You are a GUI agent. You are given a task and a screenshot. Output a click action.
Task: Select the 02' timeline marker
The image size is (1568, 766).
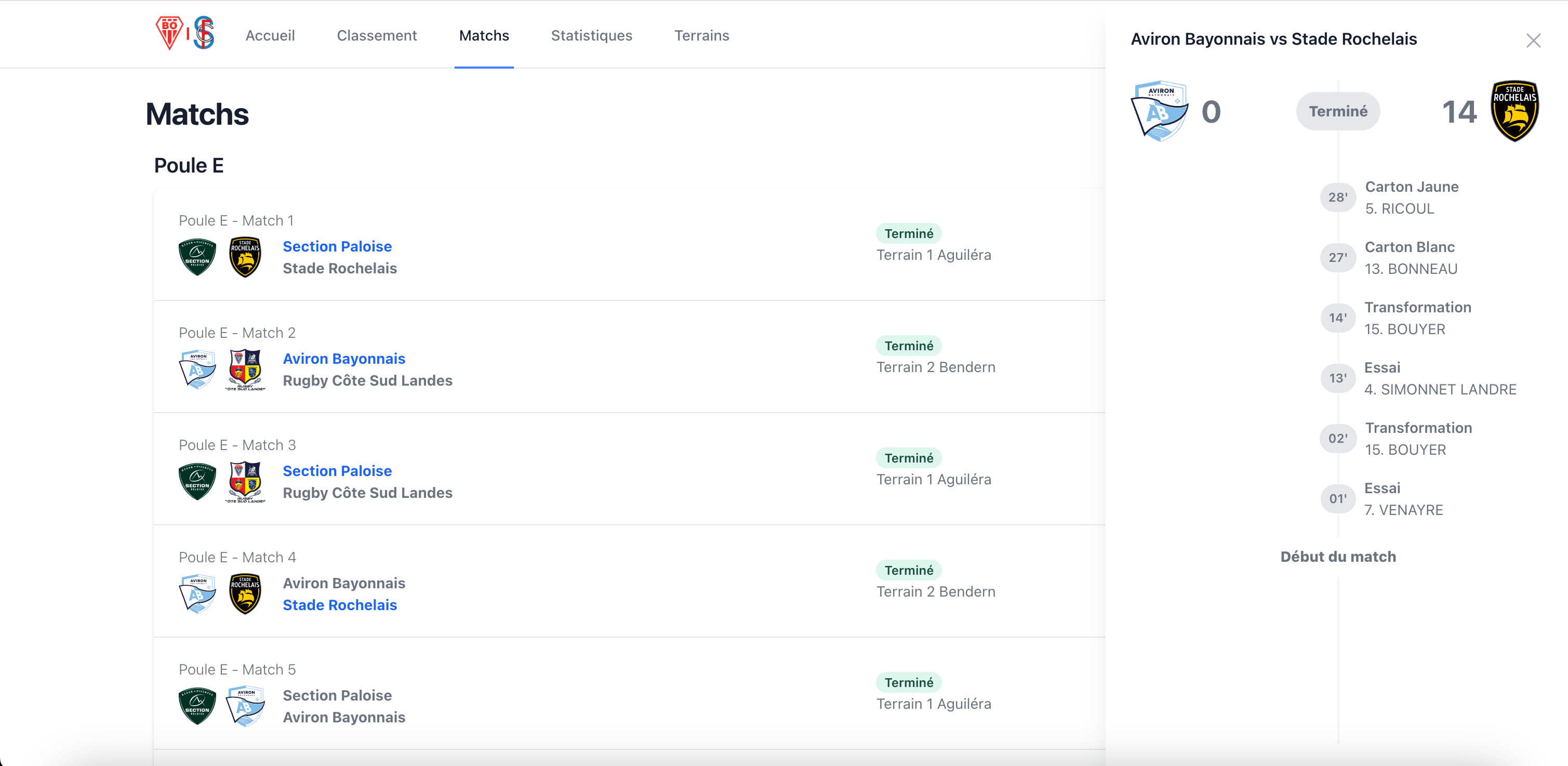coord(1338,439)
